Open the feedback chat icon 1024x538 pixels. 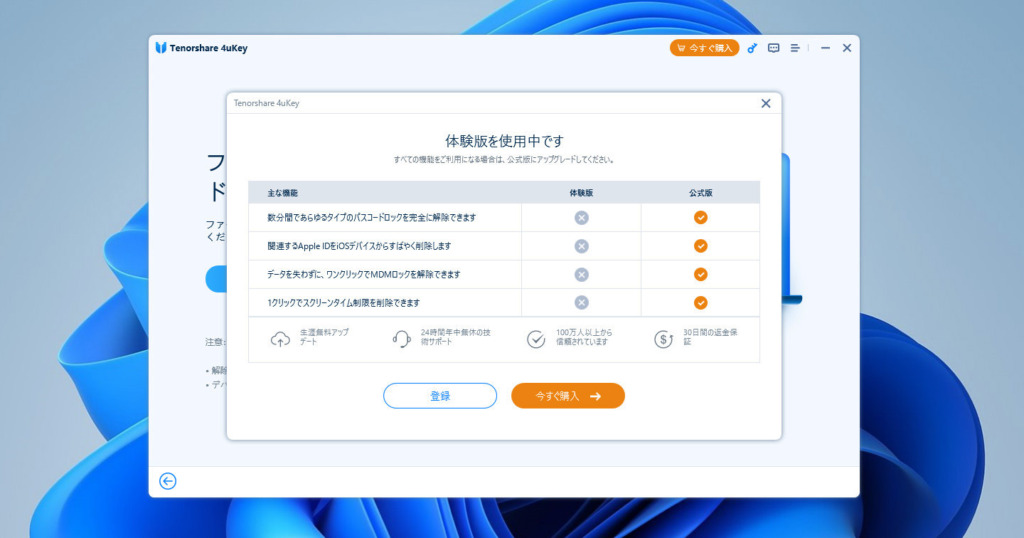(773, 48)
